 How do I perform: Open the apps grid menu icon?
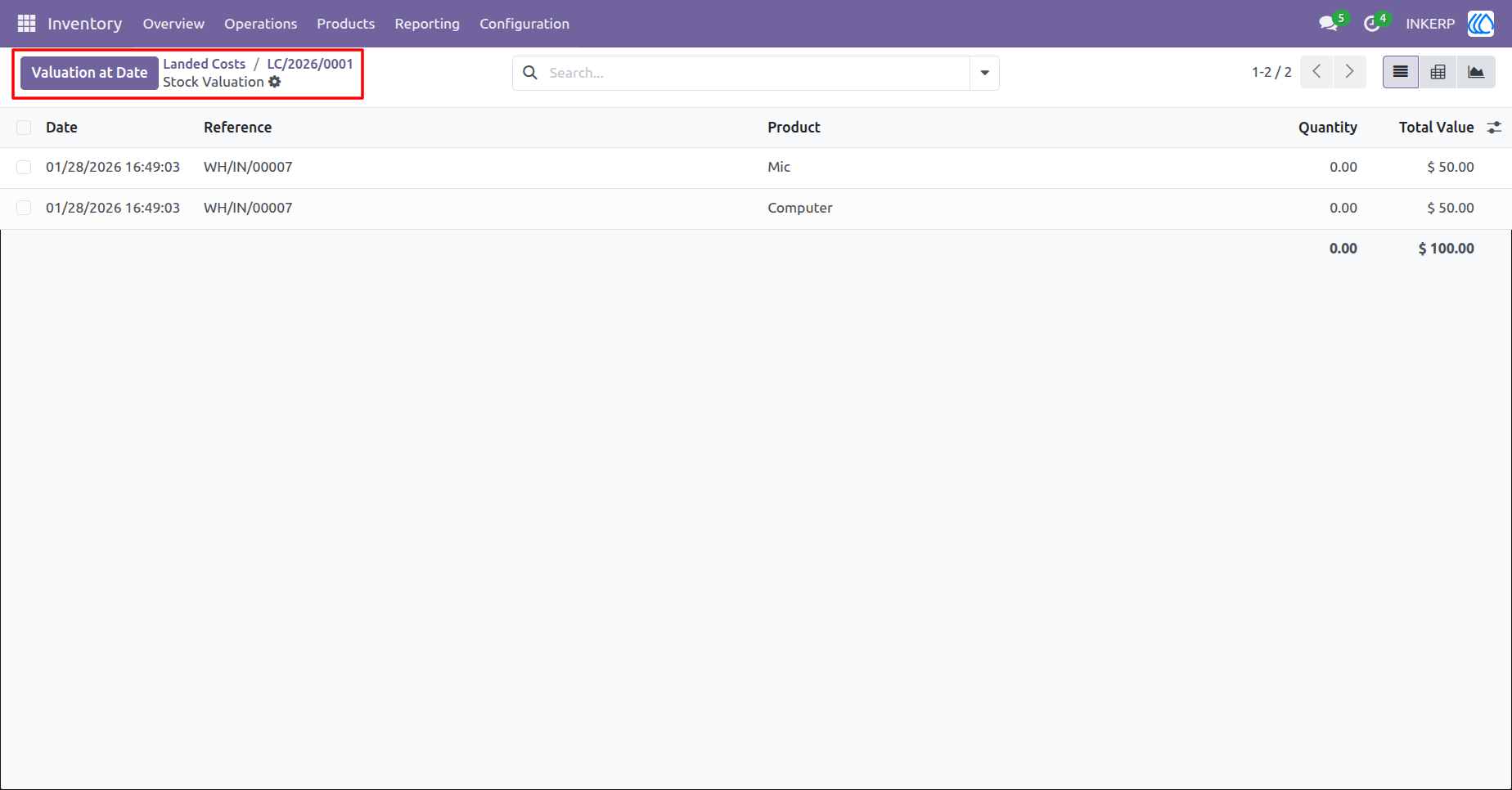pyautogui.click(x=26, y=24)
